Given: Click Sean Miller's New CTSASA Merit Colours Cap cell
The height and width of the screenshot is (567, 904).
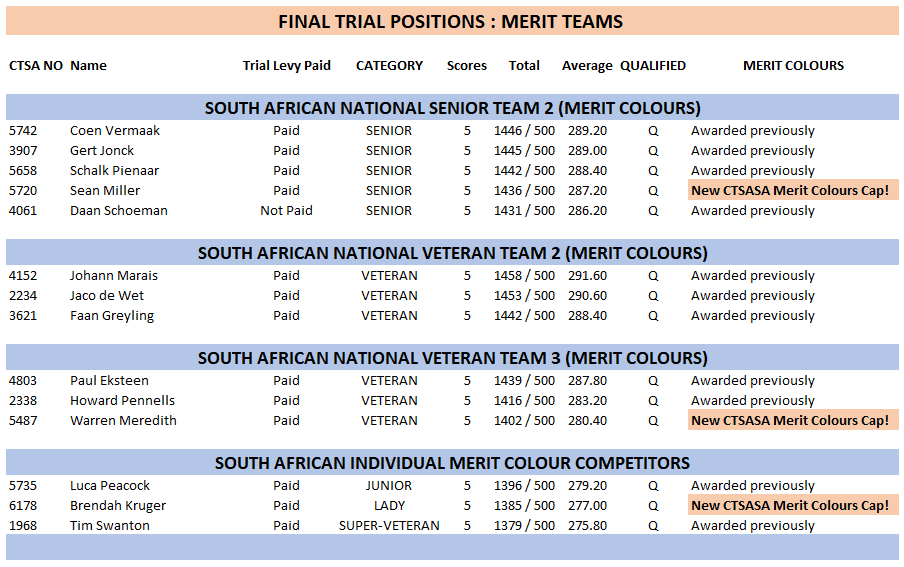Looking at the screenshot, I should (x=792, y=190).
